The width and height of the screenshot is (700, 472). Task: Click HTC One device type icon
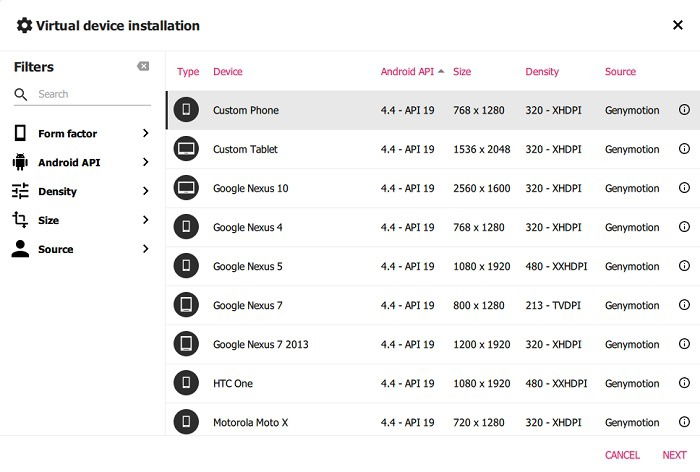[186, 383]
